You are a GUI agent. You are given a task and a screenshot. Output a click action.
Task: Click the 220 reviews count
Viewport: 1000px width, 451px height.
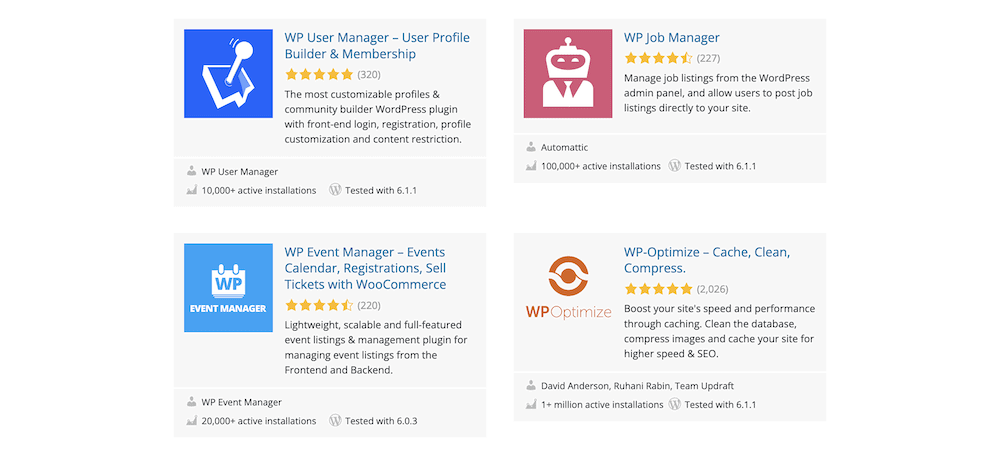pyautogui.click(x=369, y=305)
